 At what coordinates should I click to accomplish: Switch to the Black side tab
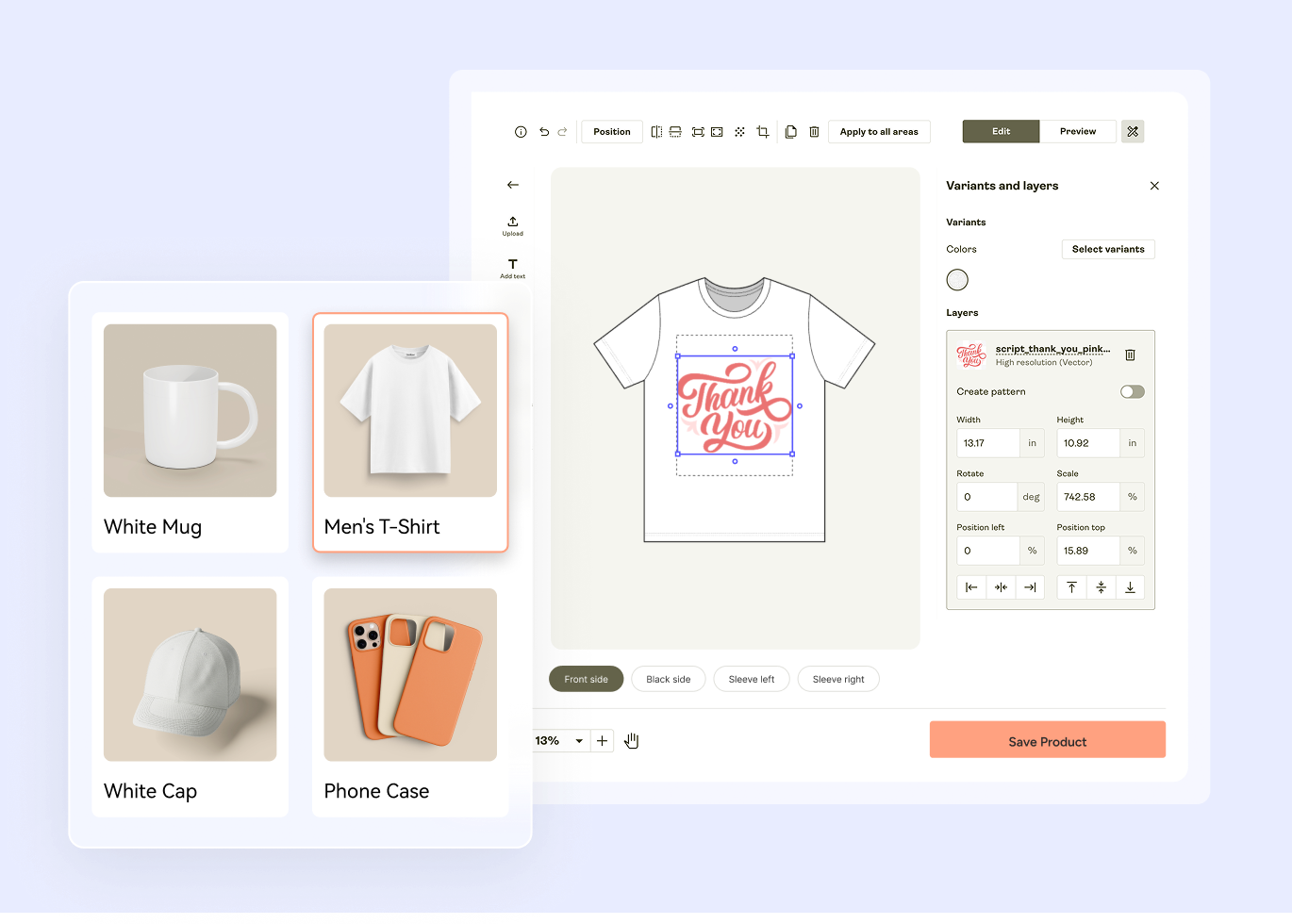point(669,680)
